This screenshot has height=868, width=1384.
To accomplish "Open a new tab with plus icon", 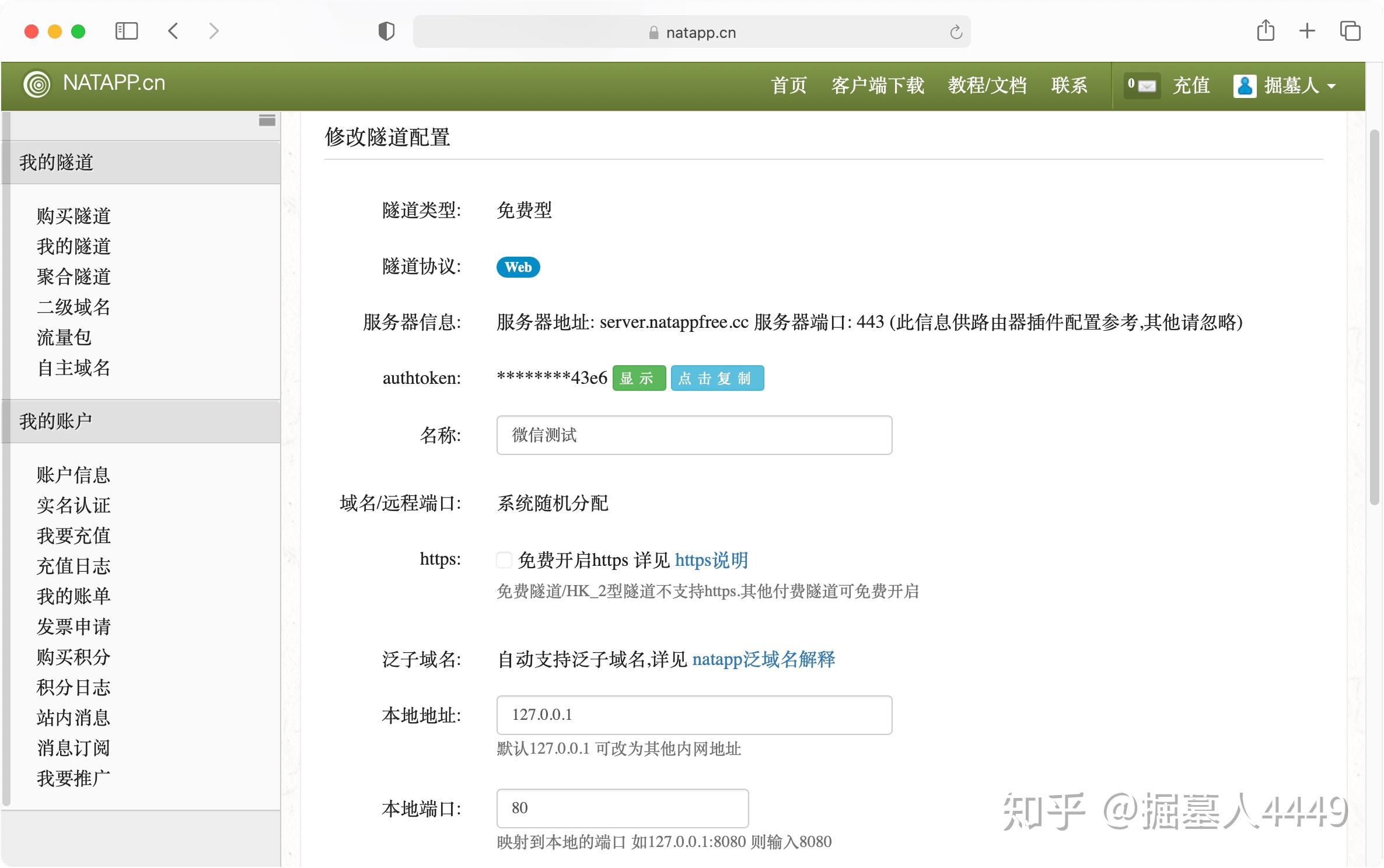I will 1307,31.
